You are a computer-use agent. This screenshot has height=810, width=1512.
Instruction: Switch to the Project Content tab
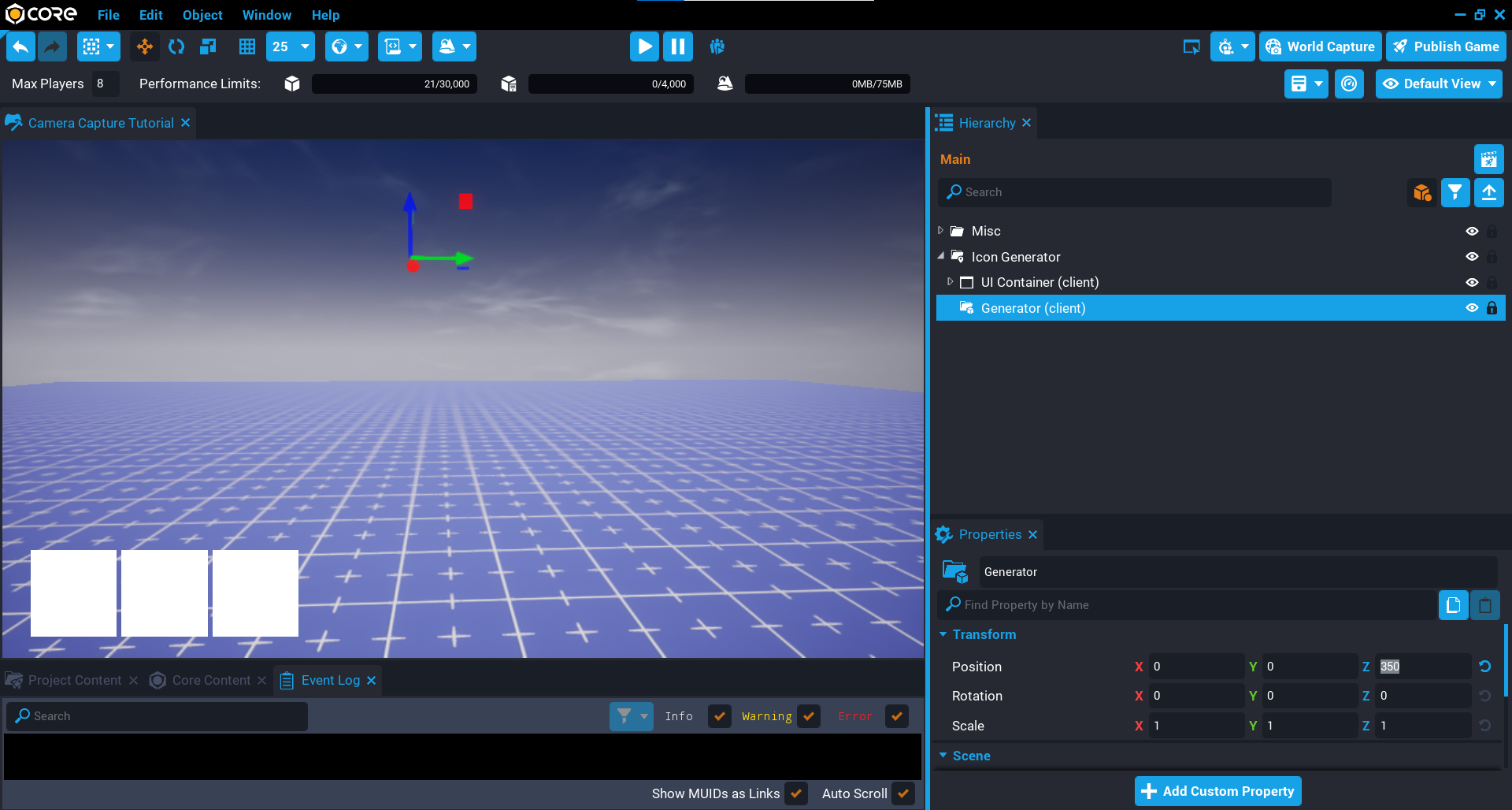(x=75, y=680)
